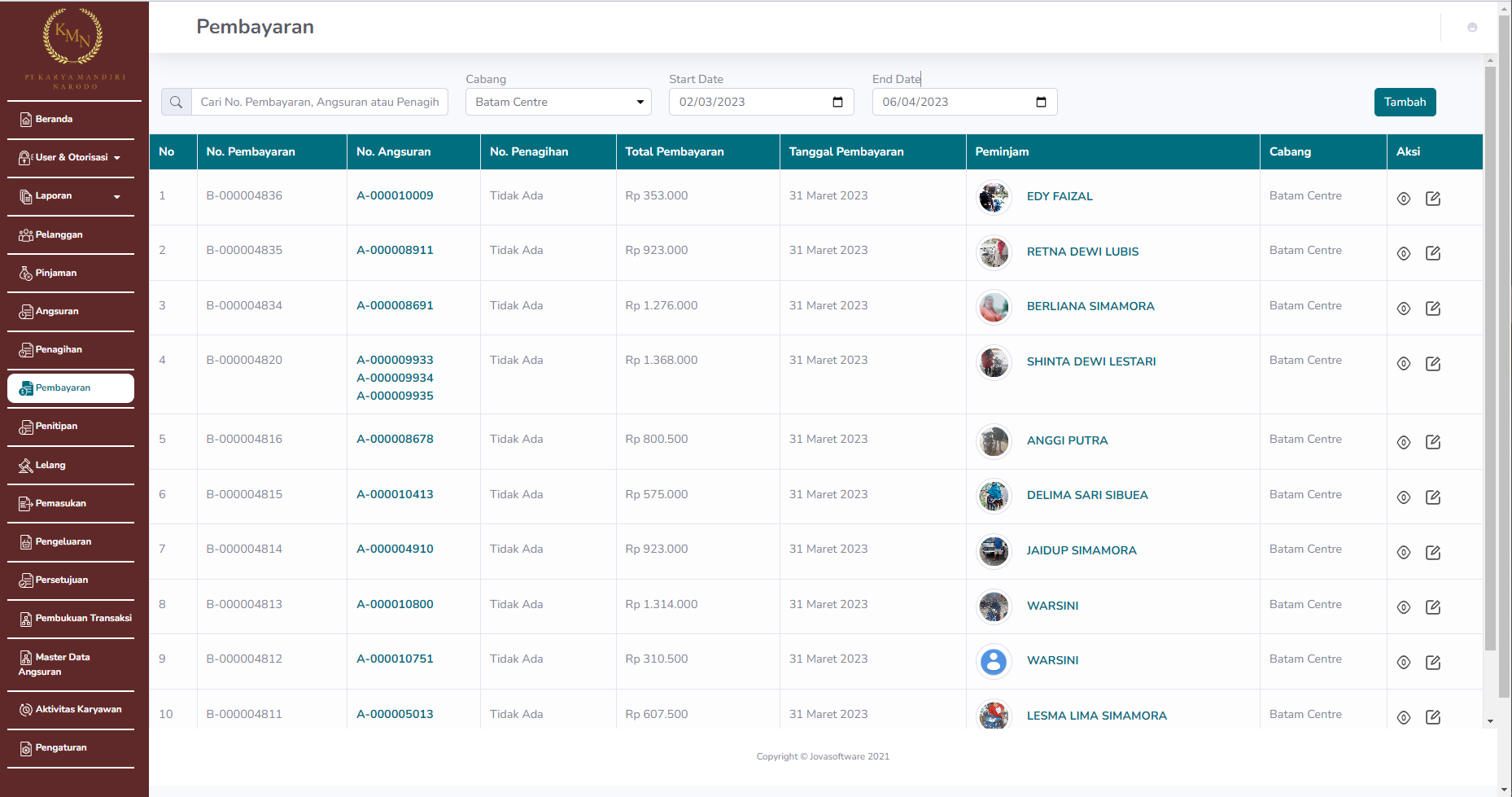Image resolution: width=1512 pixels, height=797 pixels.
Task: Open borrower BERLIANA SIMAMORA profile link
Action: (x=1090, y=306)
